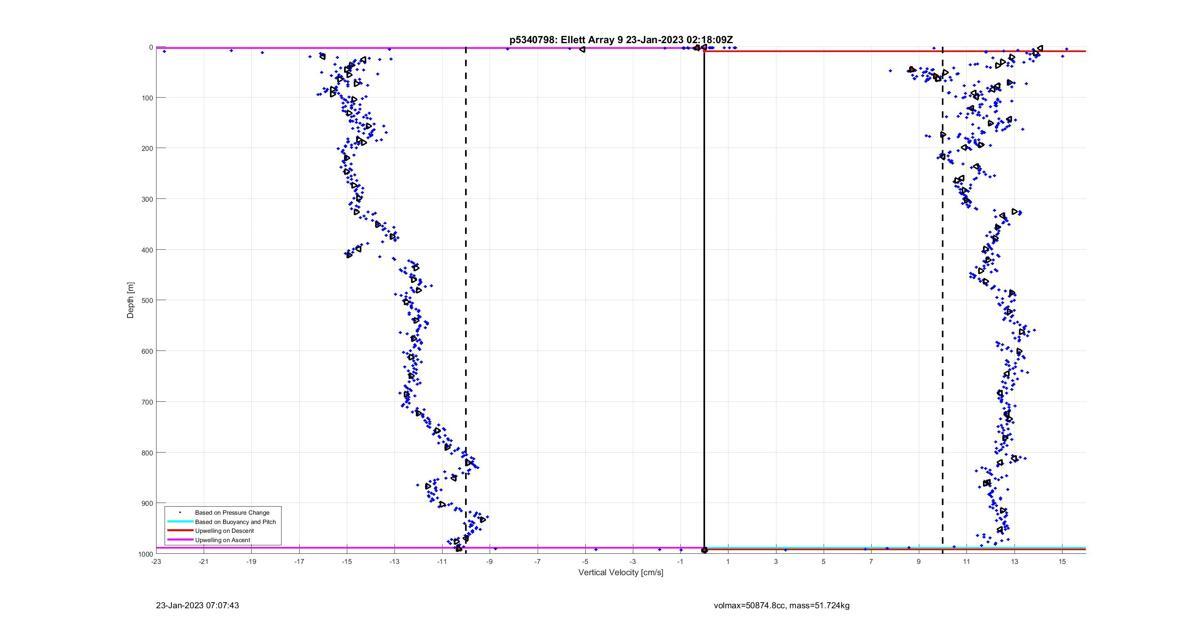
Task: Click x-axis tick label '-23'
Action: click(x=156, y=561)
